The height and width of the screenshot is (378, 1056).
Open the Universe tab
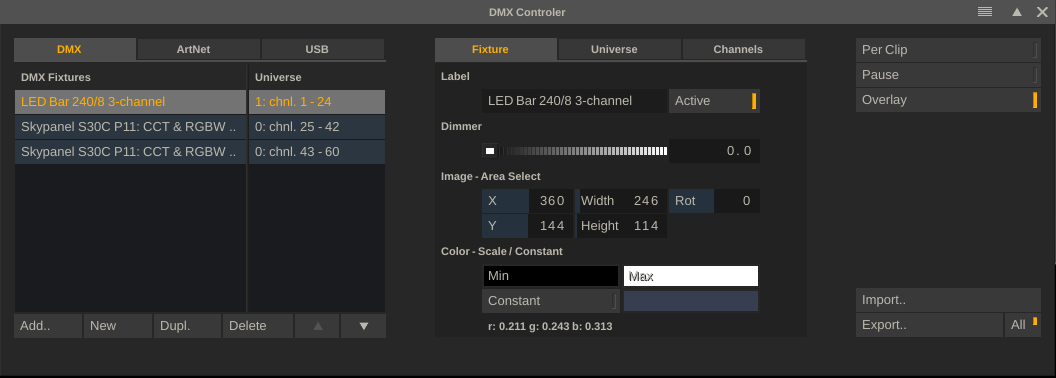[620, 49]
